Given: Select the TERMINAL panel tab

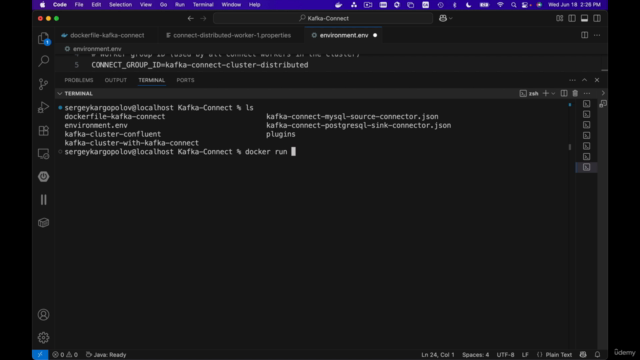Looking at the screenshot, I should (x=151, y=80).
